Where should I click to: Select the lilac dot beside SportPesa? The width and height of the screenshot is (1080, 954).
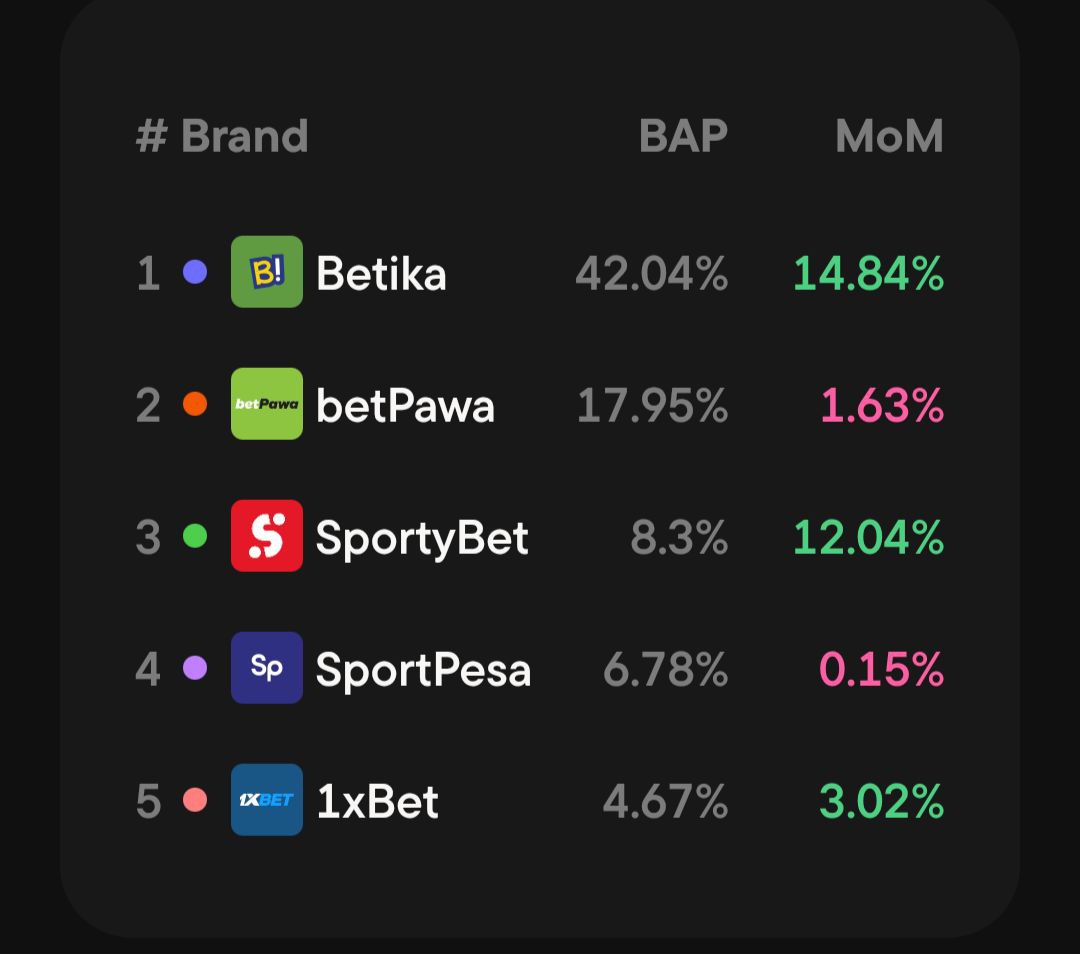pos(195,668)
